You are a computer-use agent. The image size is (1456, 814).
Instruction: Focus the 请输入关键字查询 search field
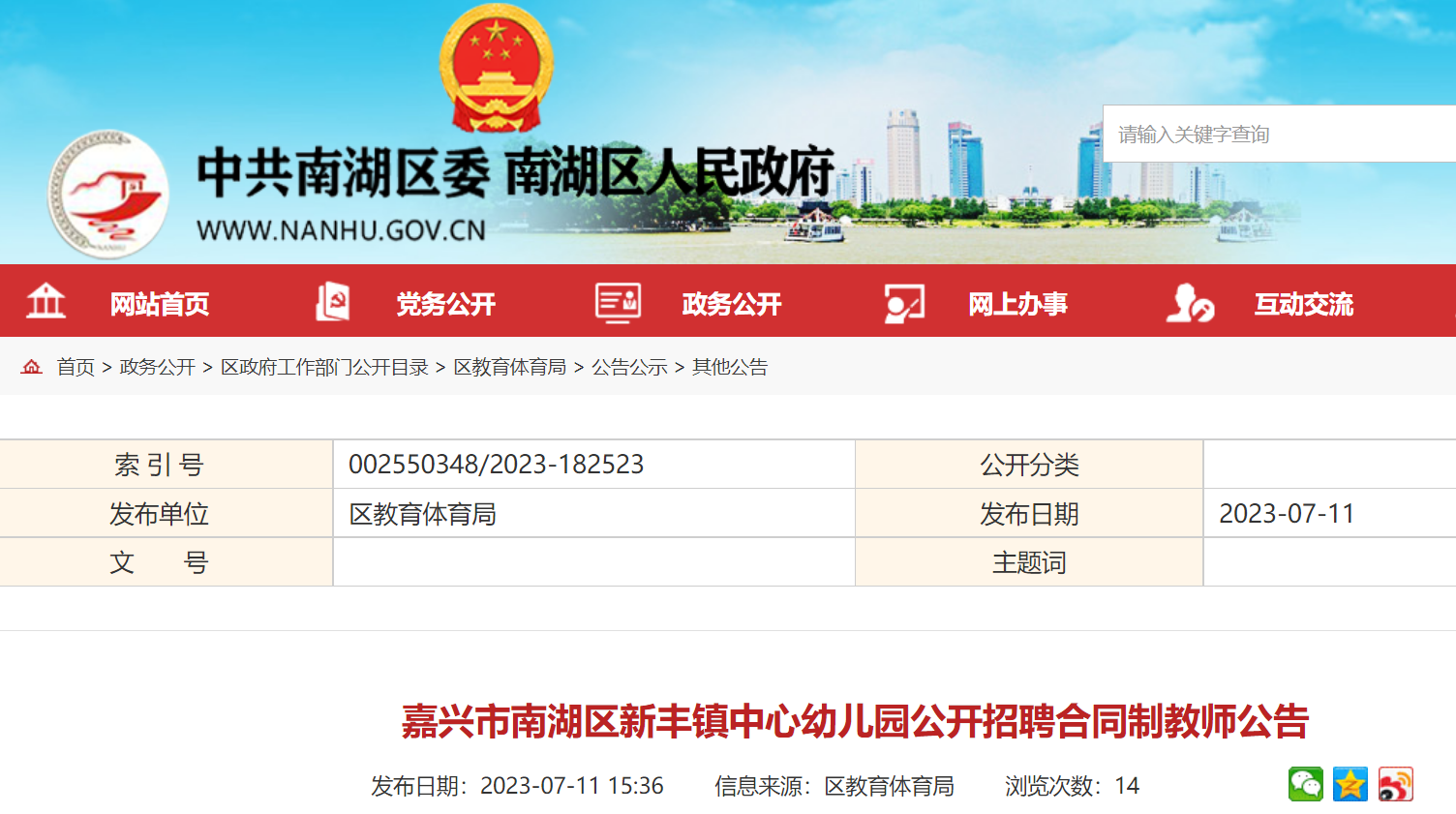(x=1280, y=134)
